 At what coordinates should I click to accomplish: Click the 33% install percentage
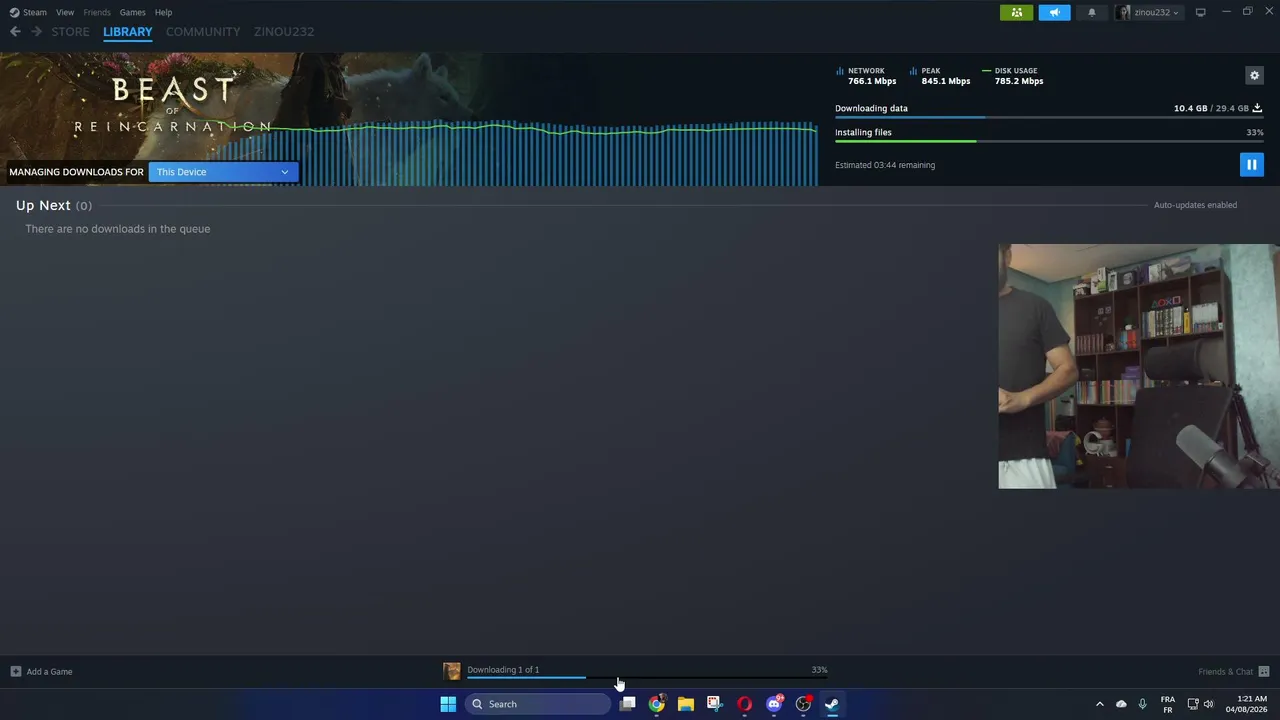pos(1255,132)
